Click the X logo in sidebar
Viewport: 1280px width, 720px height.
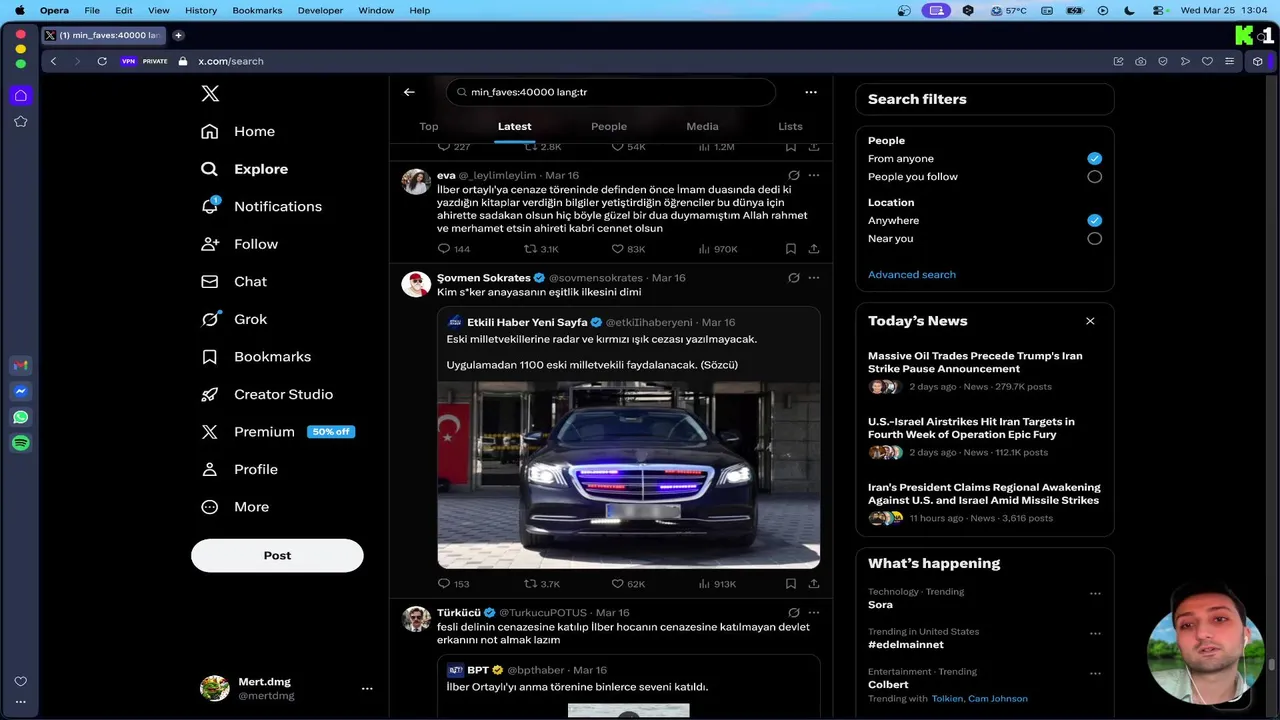pyautogui.click(x=210, y=93)
